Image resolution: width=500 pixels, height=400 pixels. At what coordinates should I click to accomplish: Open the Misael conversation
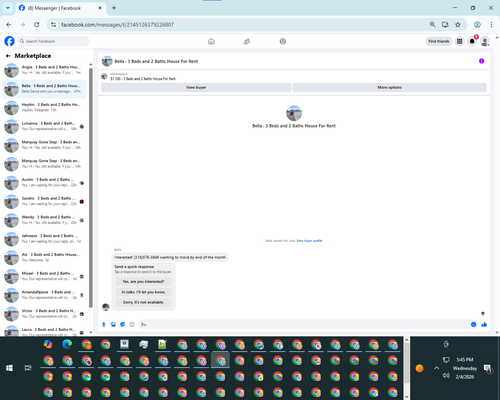coord(44,276)
